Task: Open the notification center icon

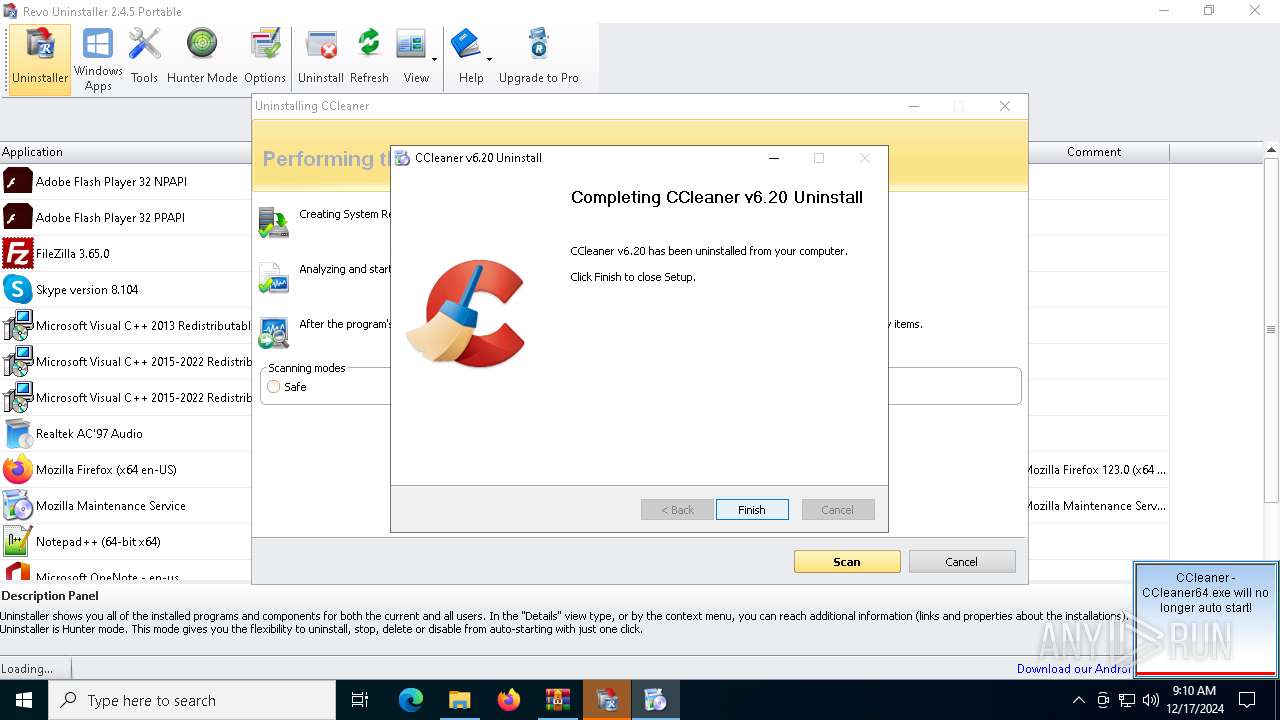Action: [x=1247, y=700]
